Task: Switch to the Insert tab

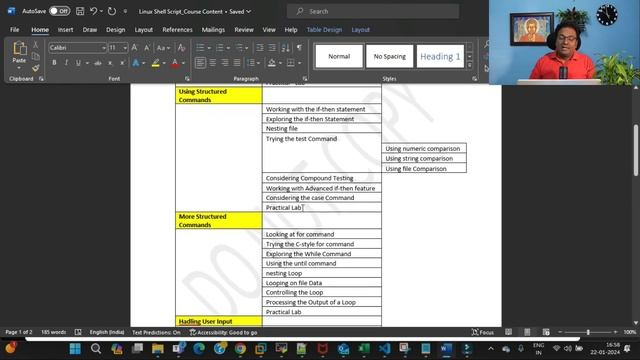Action: coord(65,30)
